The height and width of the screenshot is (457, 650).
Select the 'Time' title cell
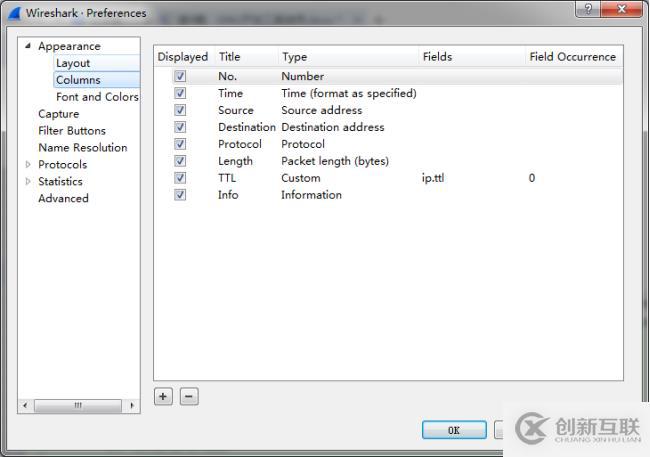click(x=230, y=93)
